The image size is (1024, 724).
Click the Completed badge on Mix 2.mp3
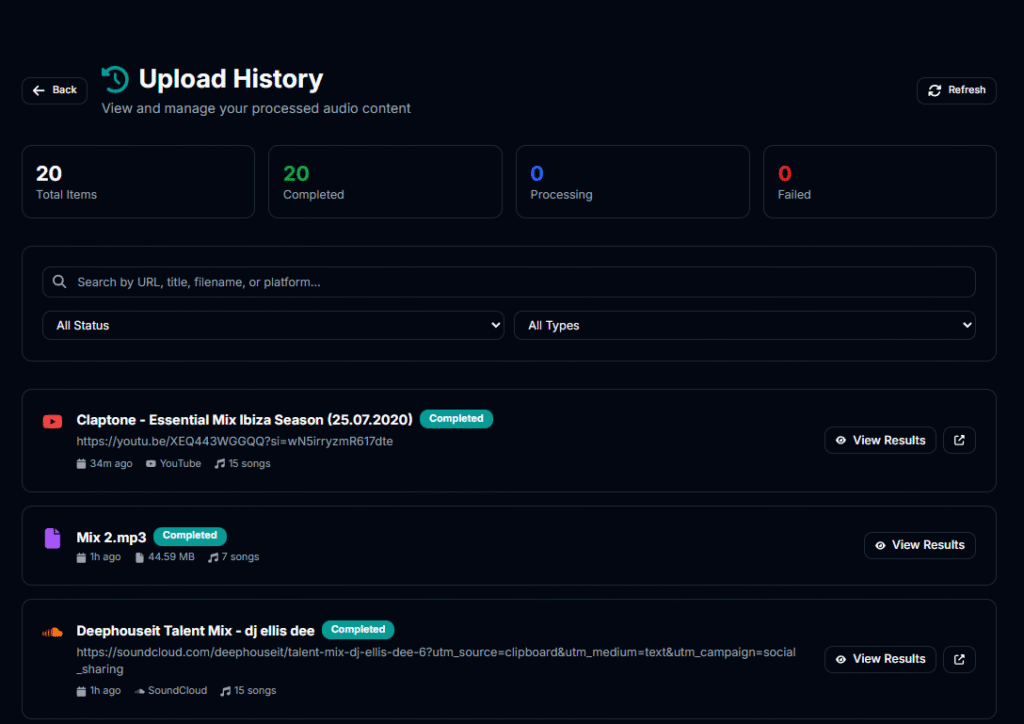pyautogui.click(x=190, y=536)
